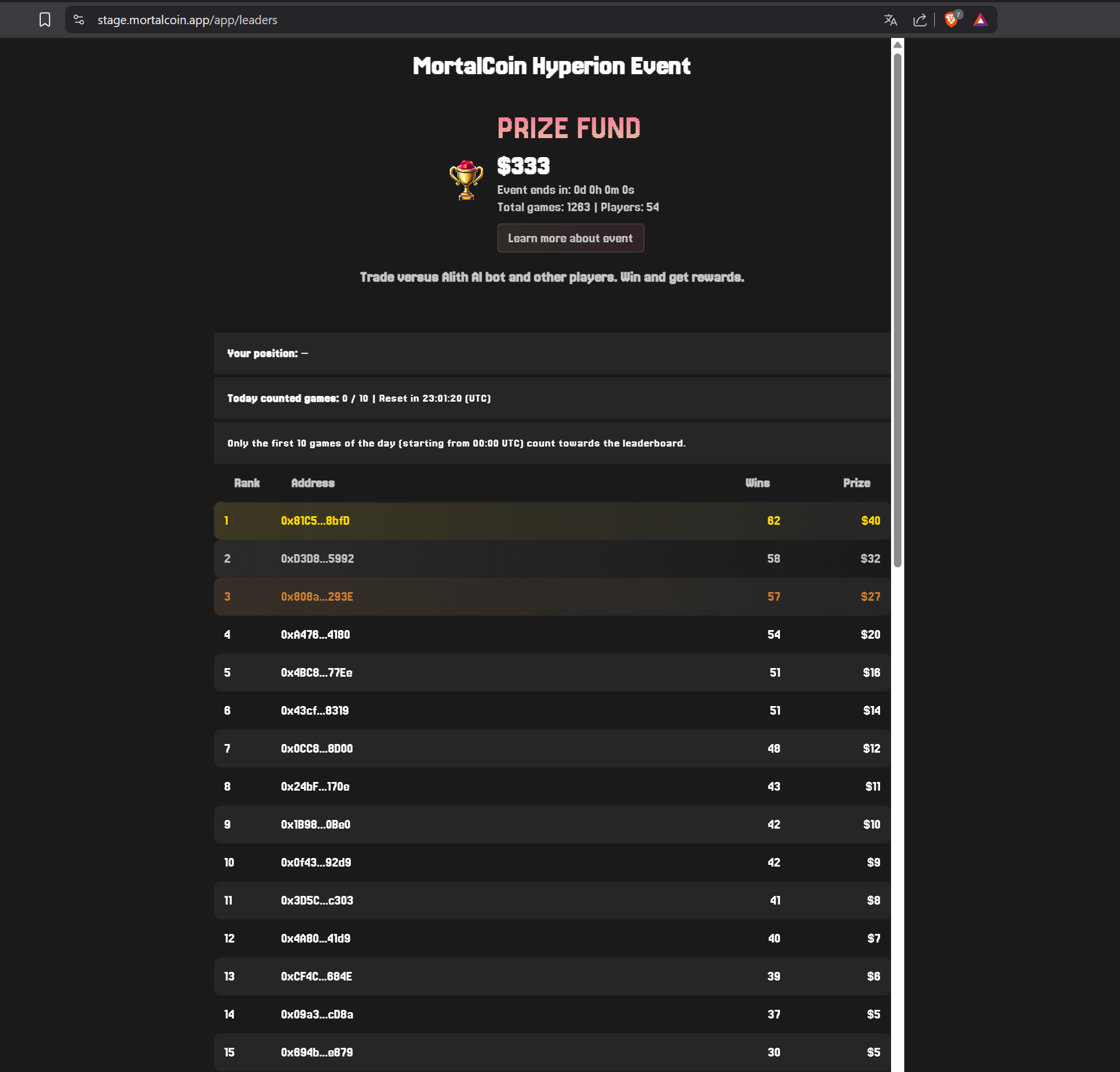
Task: Click the Address column header
Action: [313, 483]
